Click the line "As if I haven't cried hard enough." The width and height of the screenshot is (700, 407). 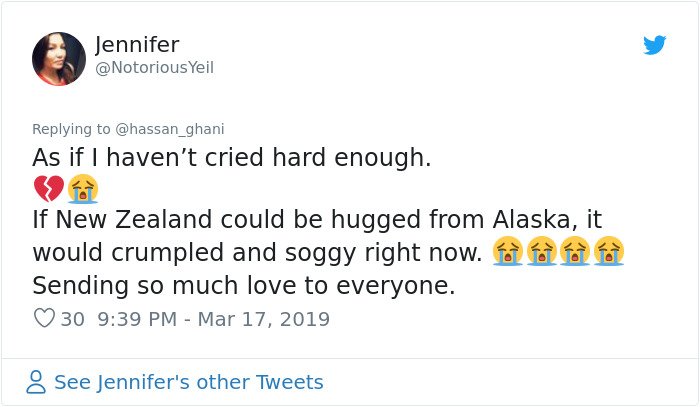[x=232, y=158]
